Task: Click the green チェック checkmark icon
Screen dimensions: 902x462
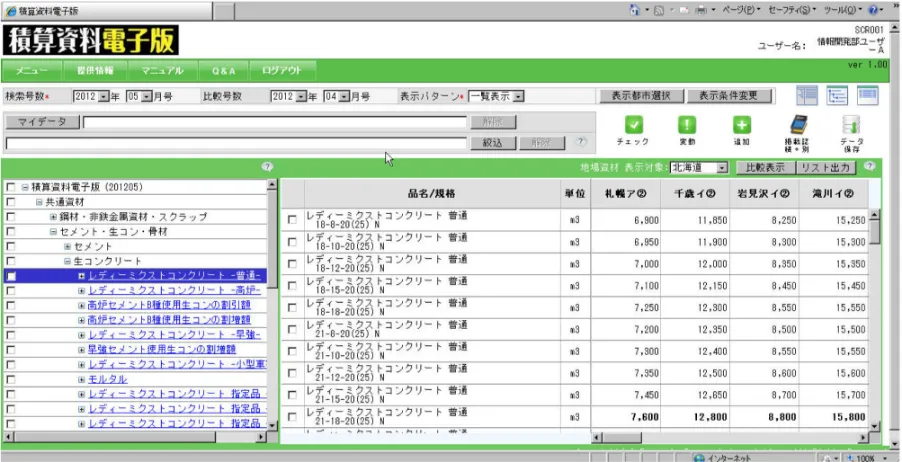Action: coord(633,125)
